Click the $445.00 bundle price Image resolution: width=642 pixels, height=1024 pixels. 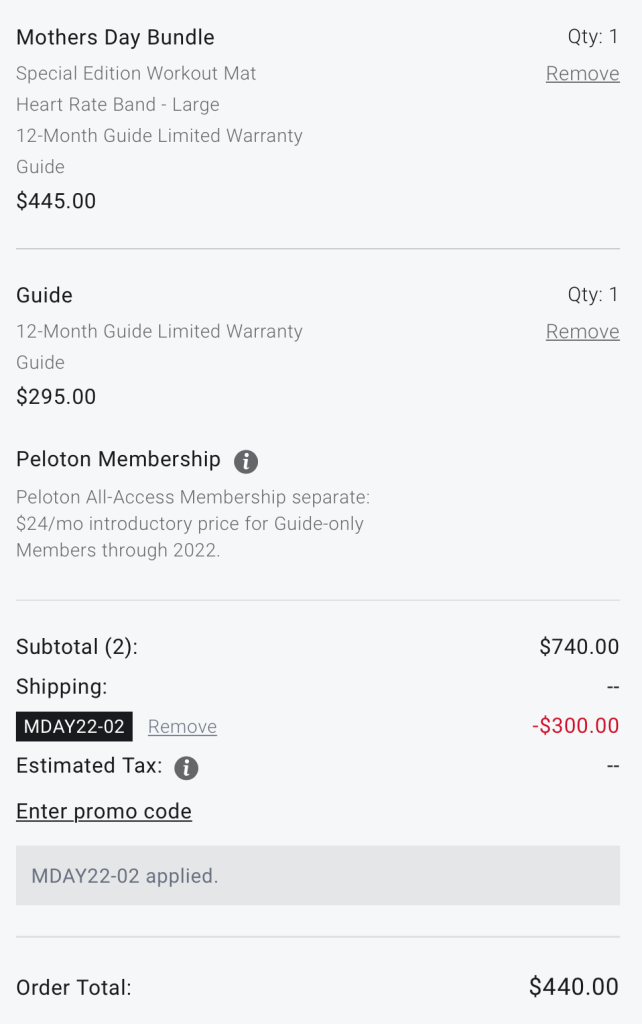pyautogui.click(x=56, y=201)
